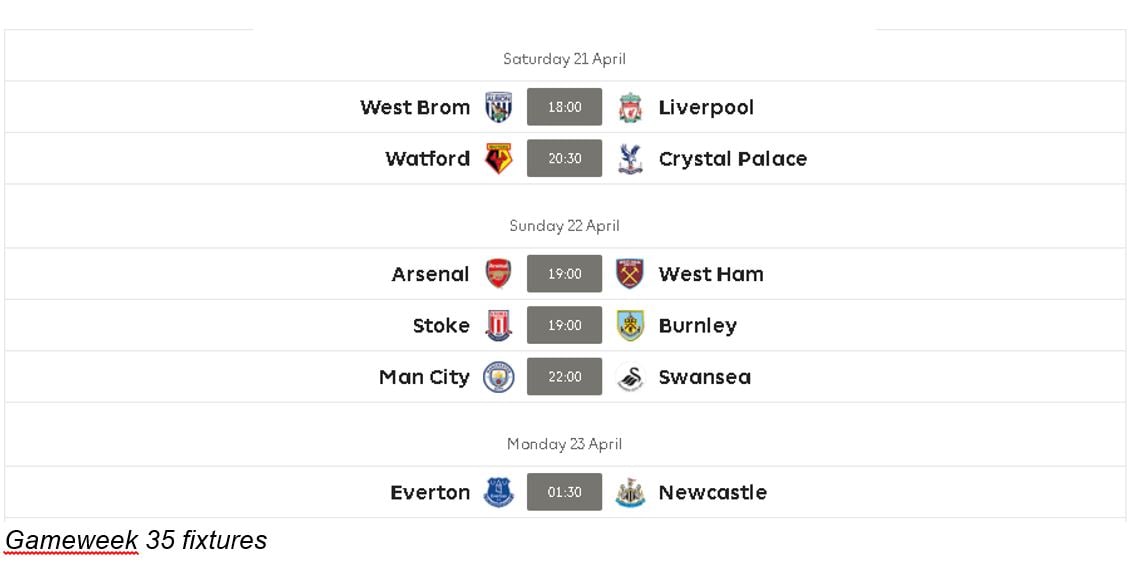Select the Arsenal cannon badge
Screen dimensions: 1133x574
499,274
